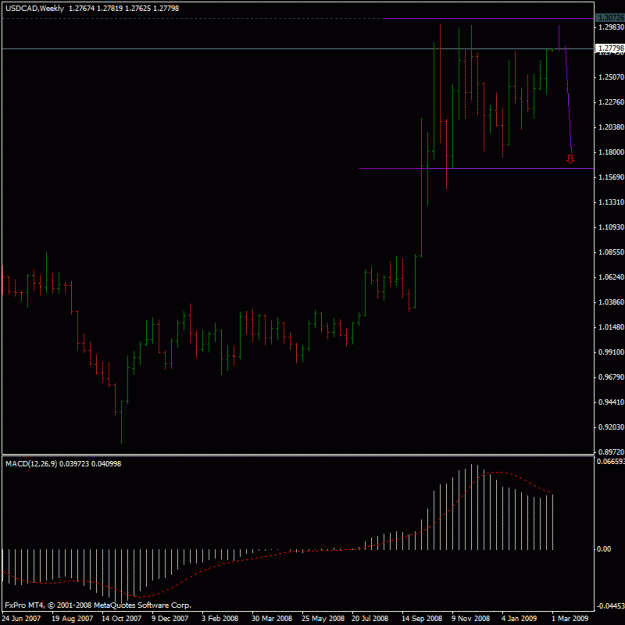Click the 1.25070 price axis label
Viewport: 625px width, 625px height.
click(611, 77)
